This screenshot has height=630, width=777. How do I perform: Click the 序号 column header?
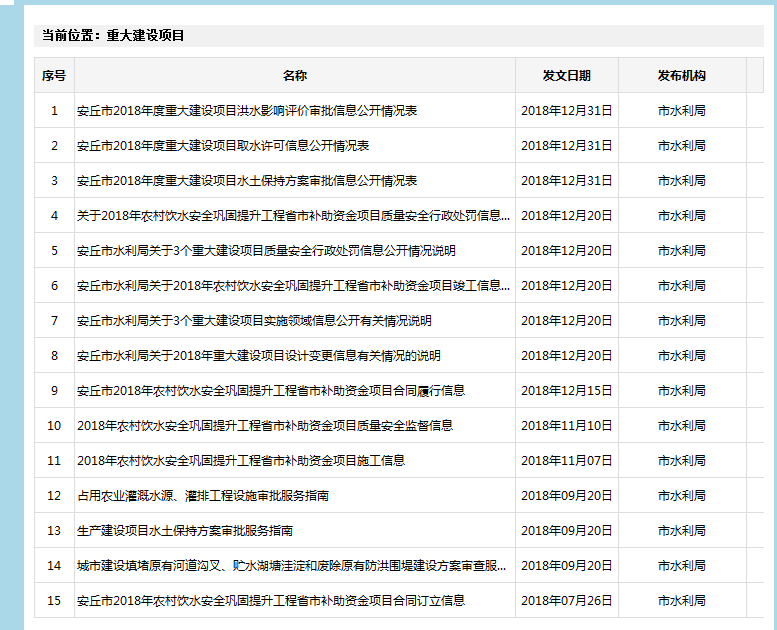click(54, 75)
